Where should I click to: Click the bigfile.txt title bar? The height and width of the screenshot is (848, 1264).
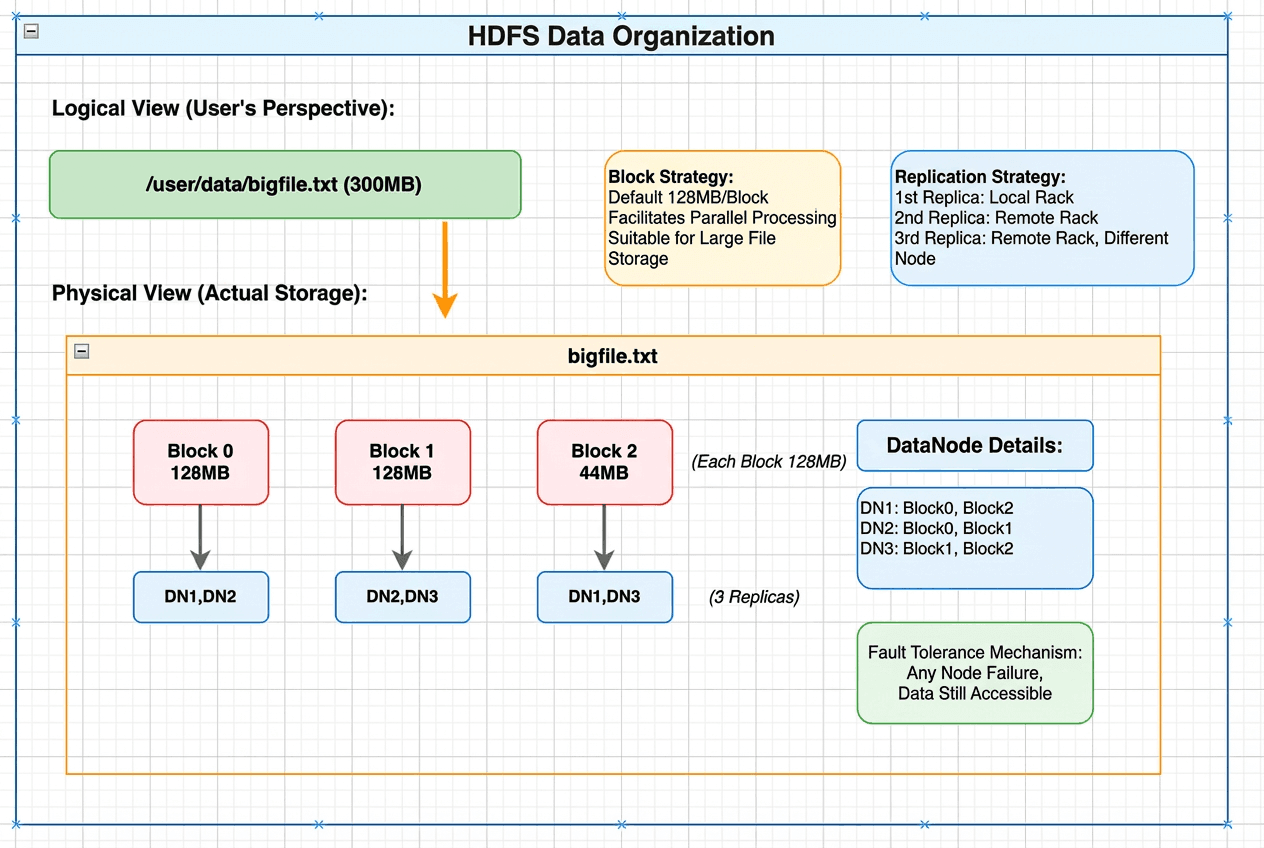[x=612, y=355]
